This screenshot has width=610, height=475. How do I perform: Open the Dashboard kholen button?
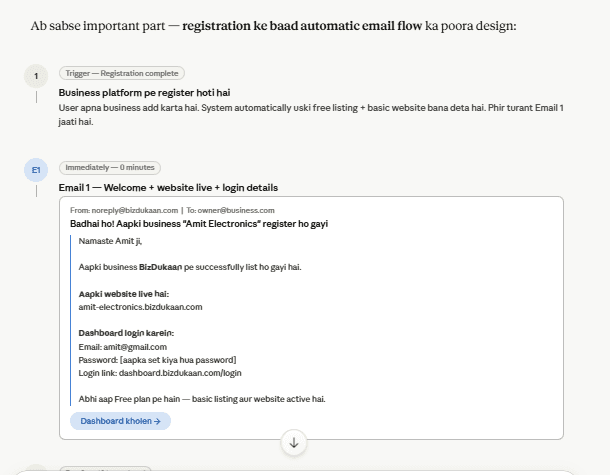point(120,421)
